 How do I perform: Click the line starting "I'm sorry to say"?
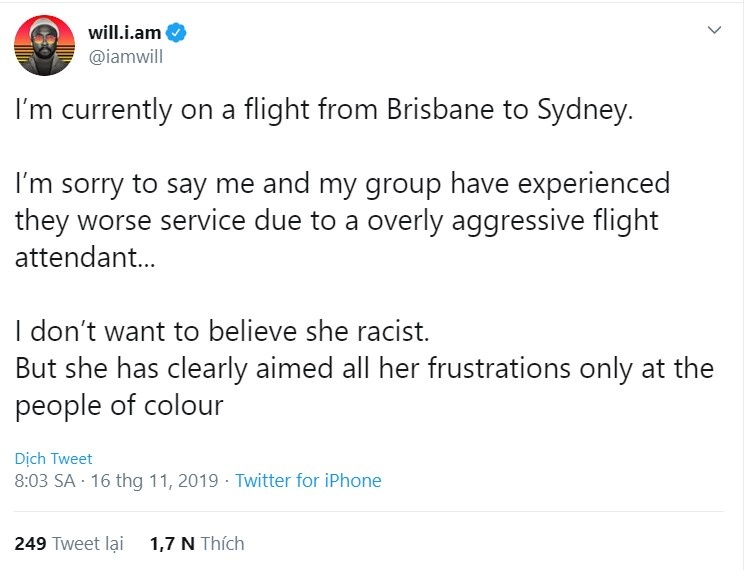pos(342,185)
